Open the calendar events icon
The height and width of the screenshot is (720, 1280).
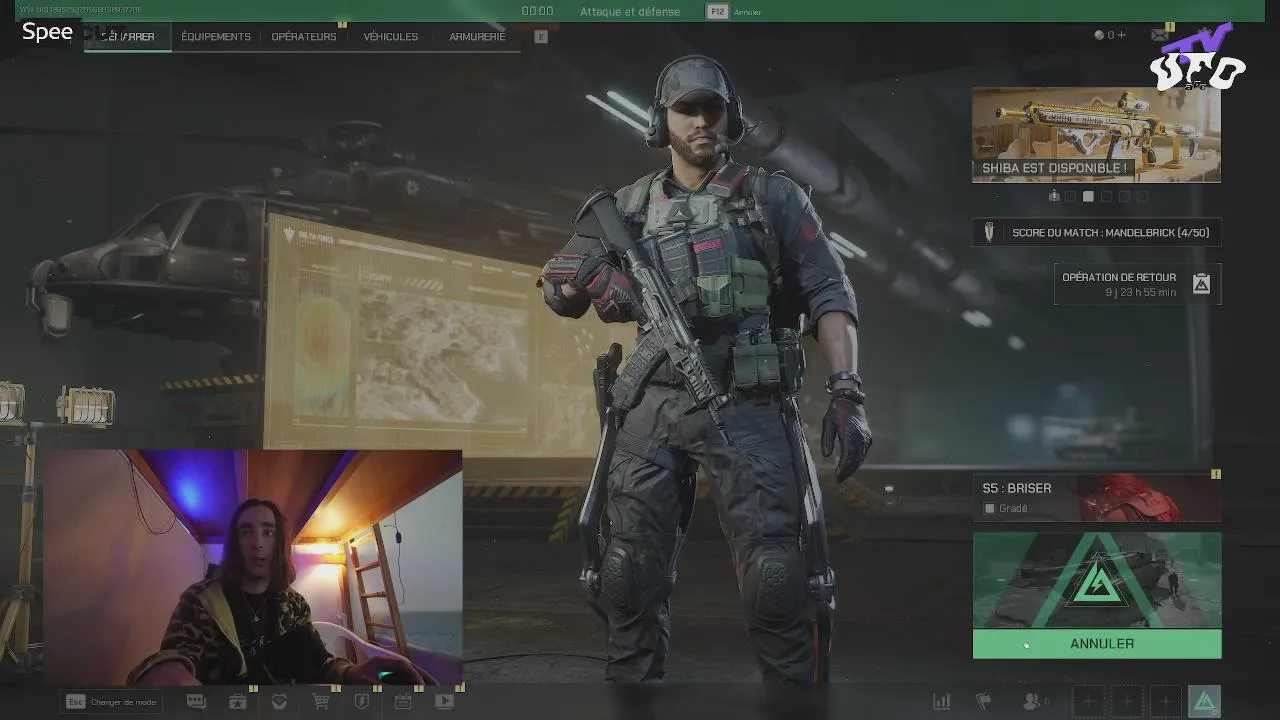point(403,702)
